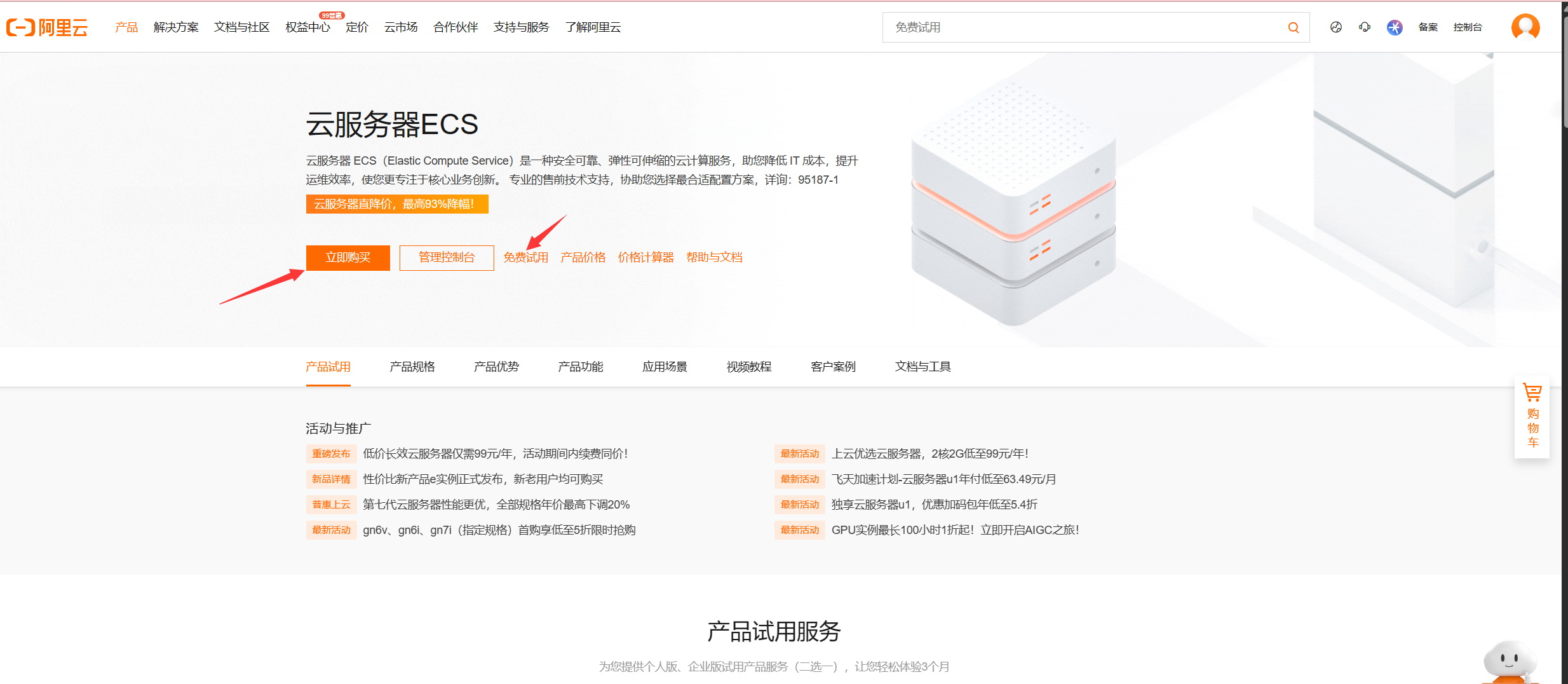Screen dimensions: 1568x684
Task: Open 上云优选云服务器 2核2G promotion
Action: click(930, 454)
